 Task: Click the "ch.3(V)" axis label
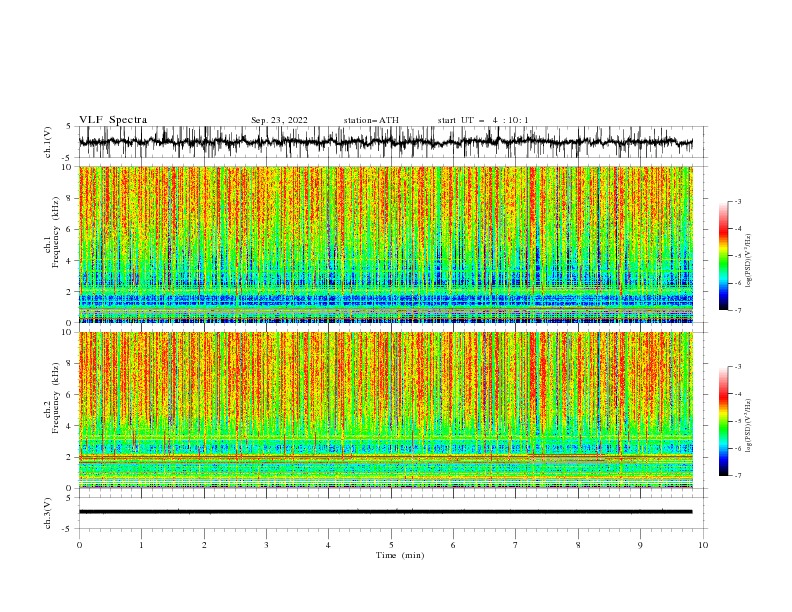tap(48, 513)
